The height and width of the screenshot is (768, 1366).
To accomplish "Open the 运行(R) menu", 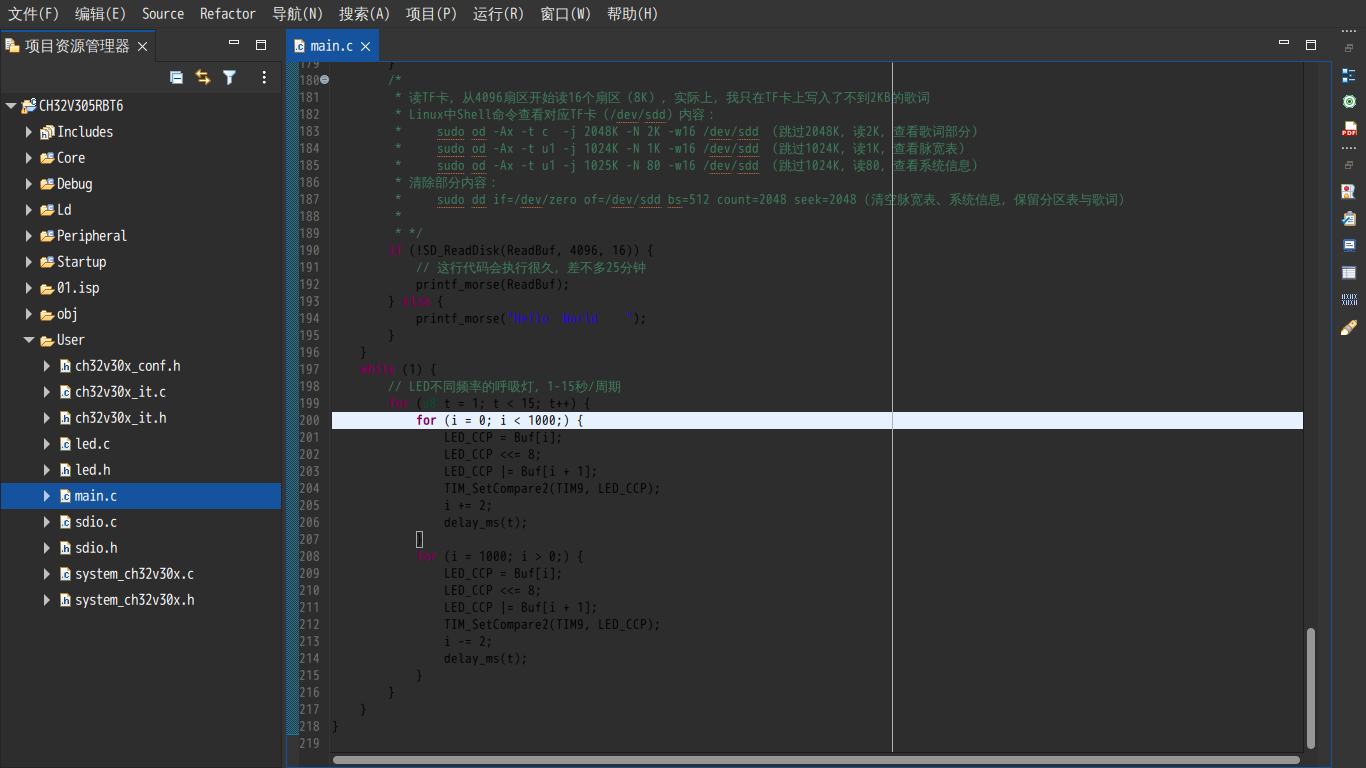I will [x=499, y=14].
